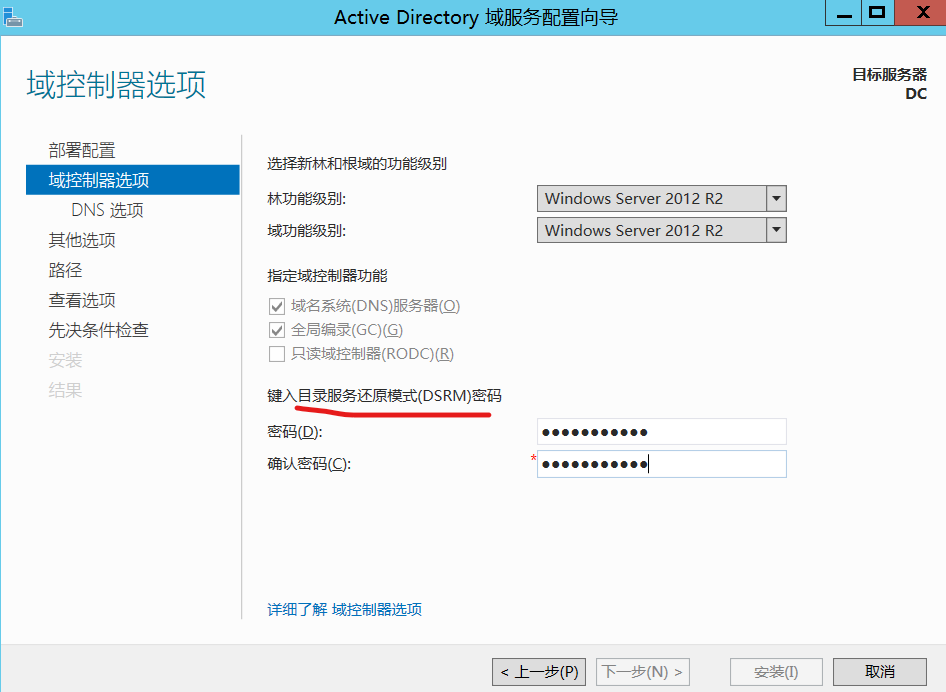Image resolution: width=946 pixels, height=692 pixels.
Task: Enable 只读域控制器(RODC) checkbox
Action: pos(277,354)
